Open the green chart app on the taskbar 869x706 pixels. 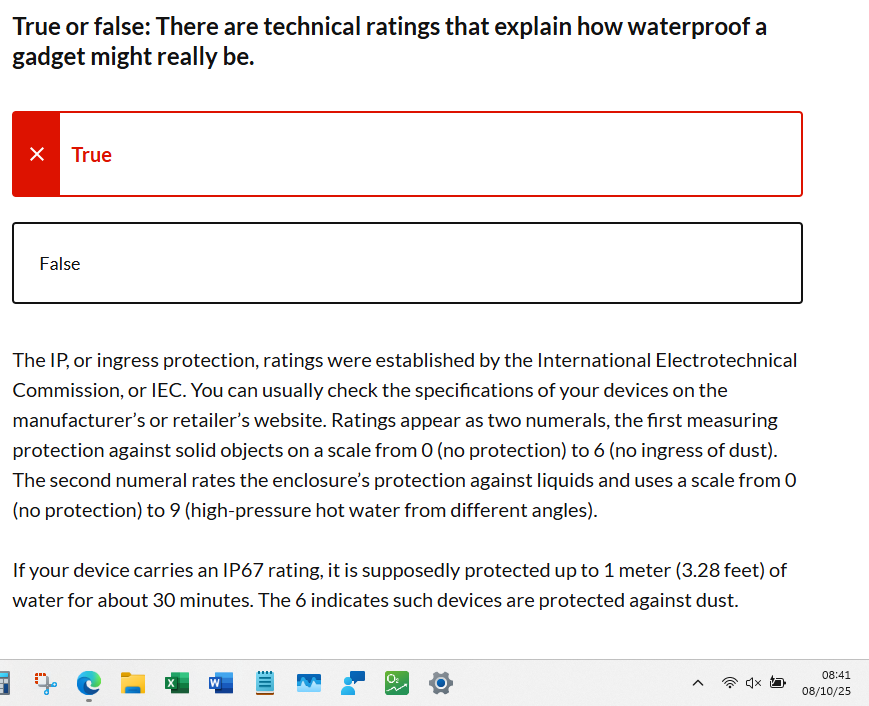point(396,683)
